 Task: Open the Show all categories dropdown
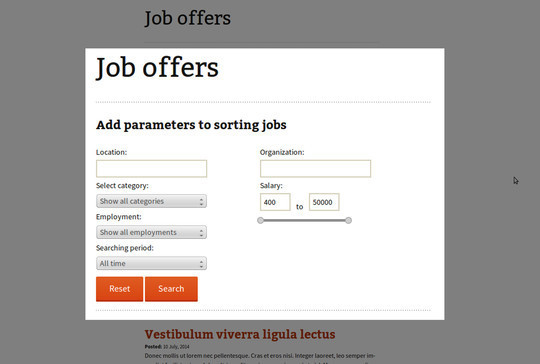[151, 201]
